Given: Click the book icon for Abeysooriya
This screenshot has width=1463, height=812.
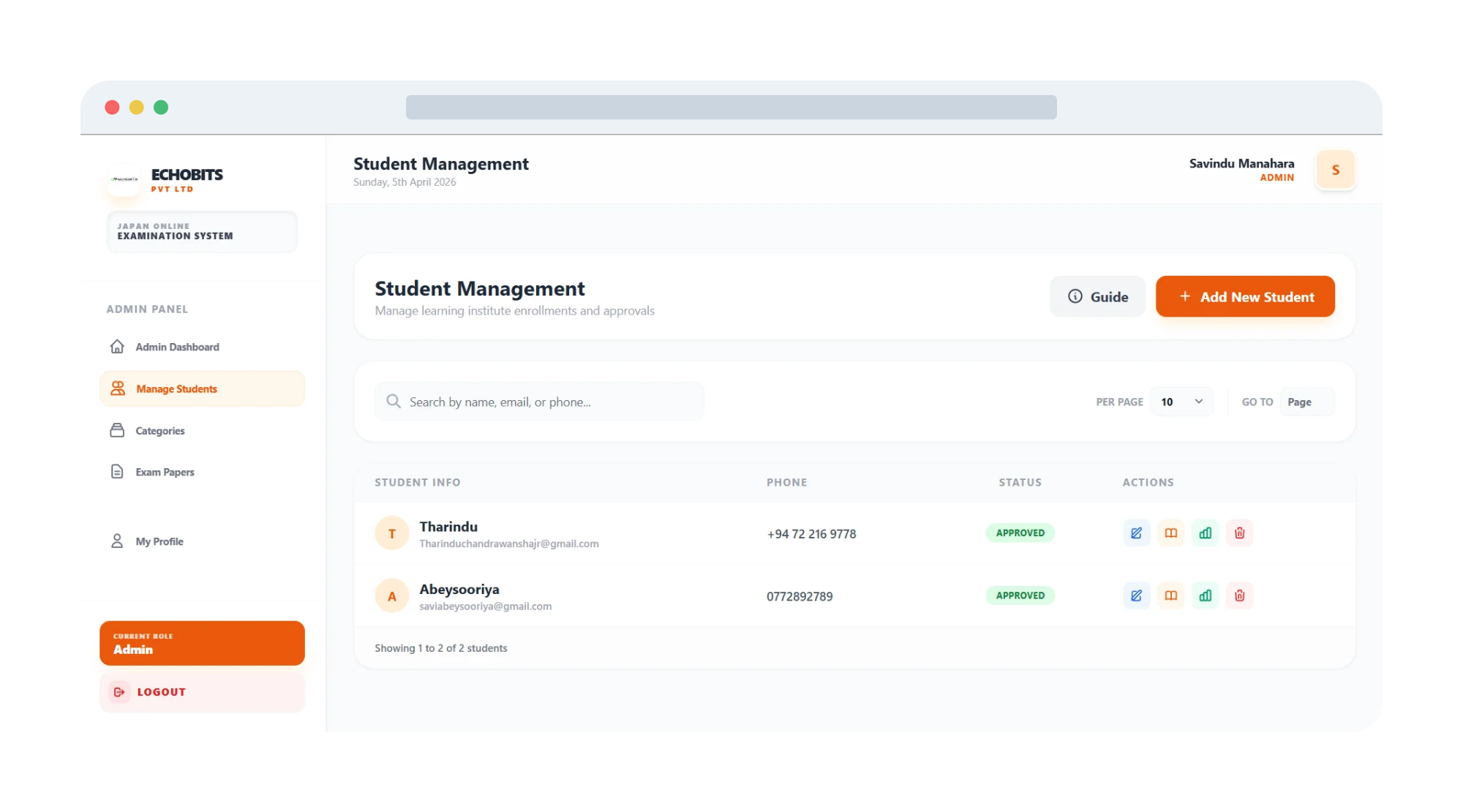Looking at the screenshot, I should [x=1170, y=595].
